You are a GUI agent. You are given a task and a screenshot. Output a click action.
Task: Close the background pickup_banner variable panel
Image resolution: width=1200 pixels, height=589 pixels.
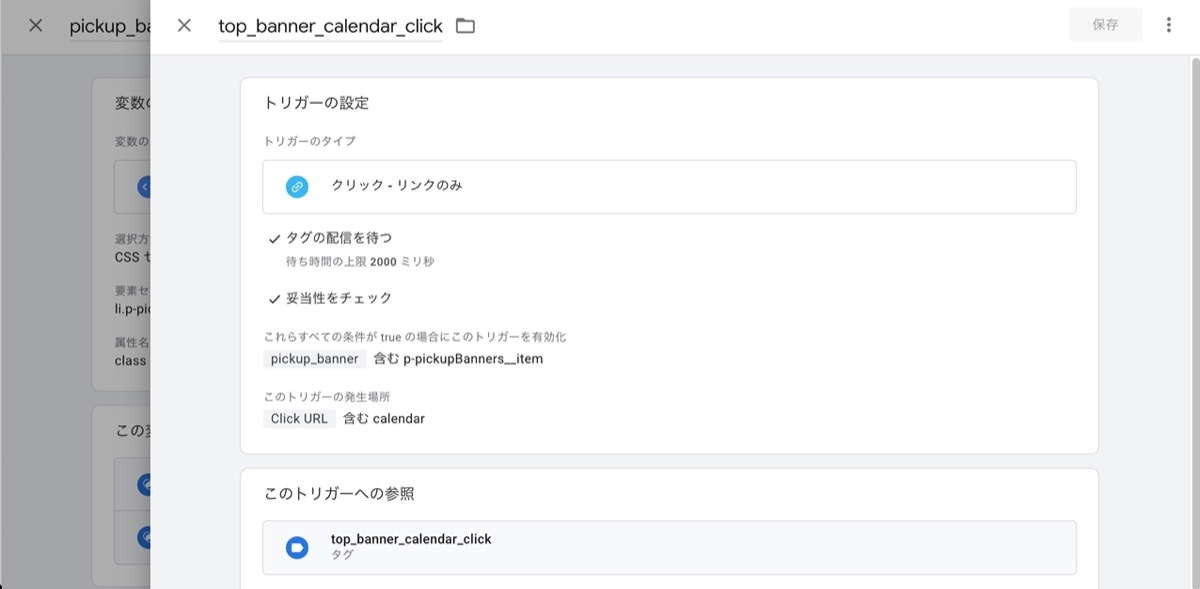[x=36, y=26]
